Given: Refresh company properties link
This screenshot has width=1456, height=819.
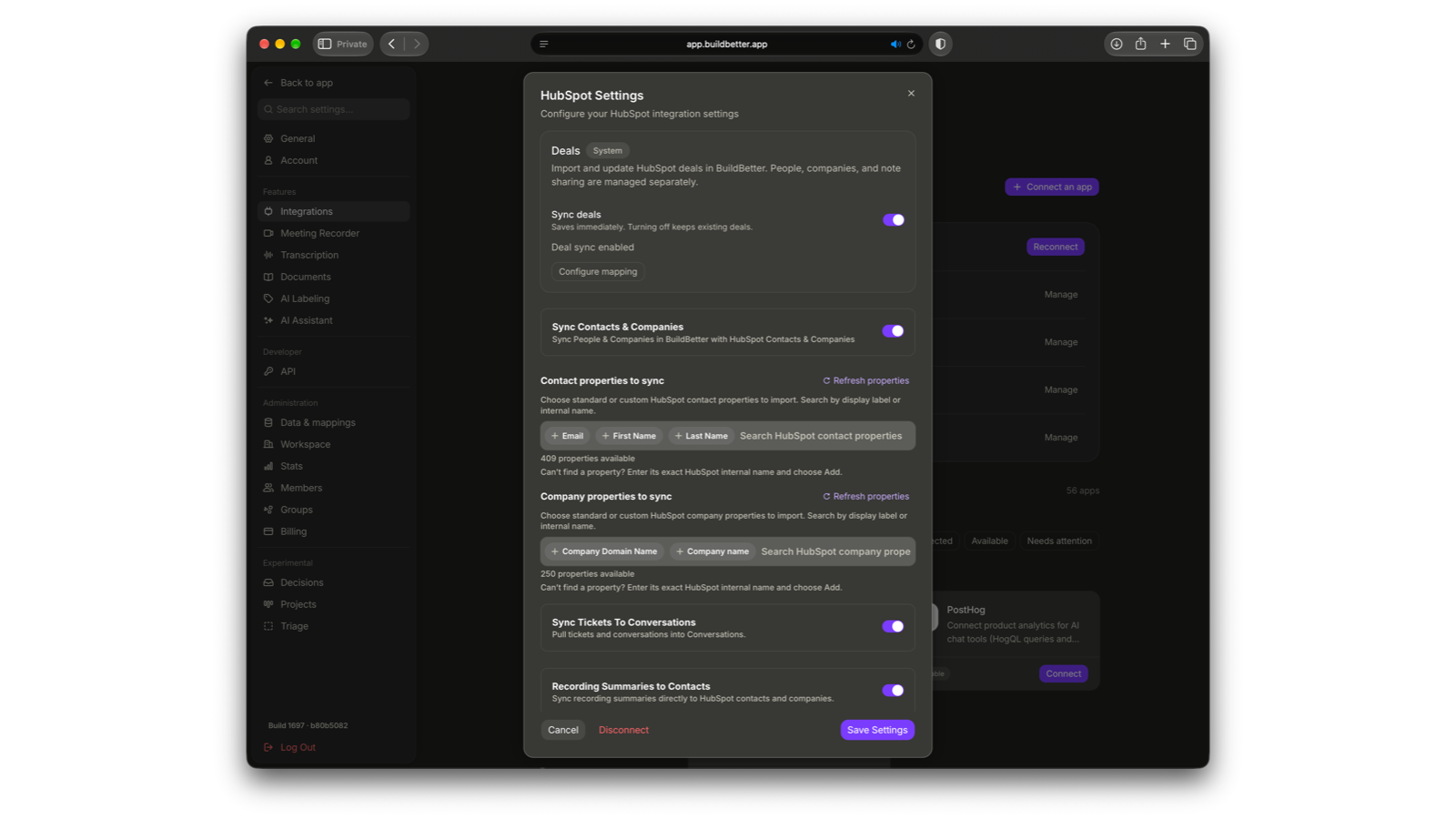Looking at the screenshot, I should point(865,496).
